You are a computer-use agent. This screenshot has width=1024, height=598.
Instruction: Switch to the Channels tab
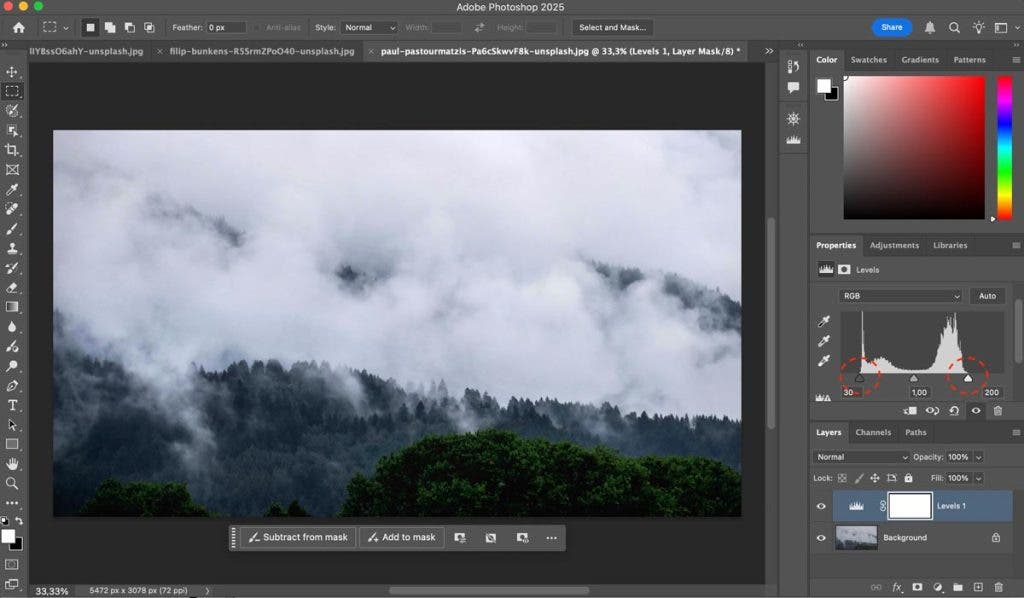pyautogui.click(x=873, y=432)
